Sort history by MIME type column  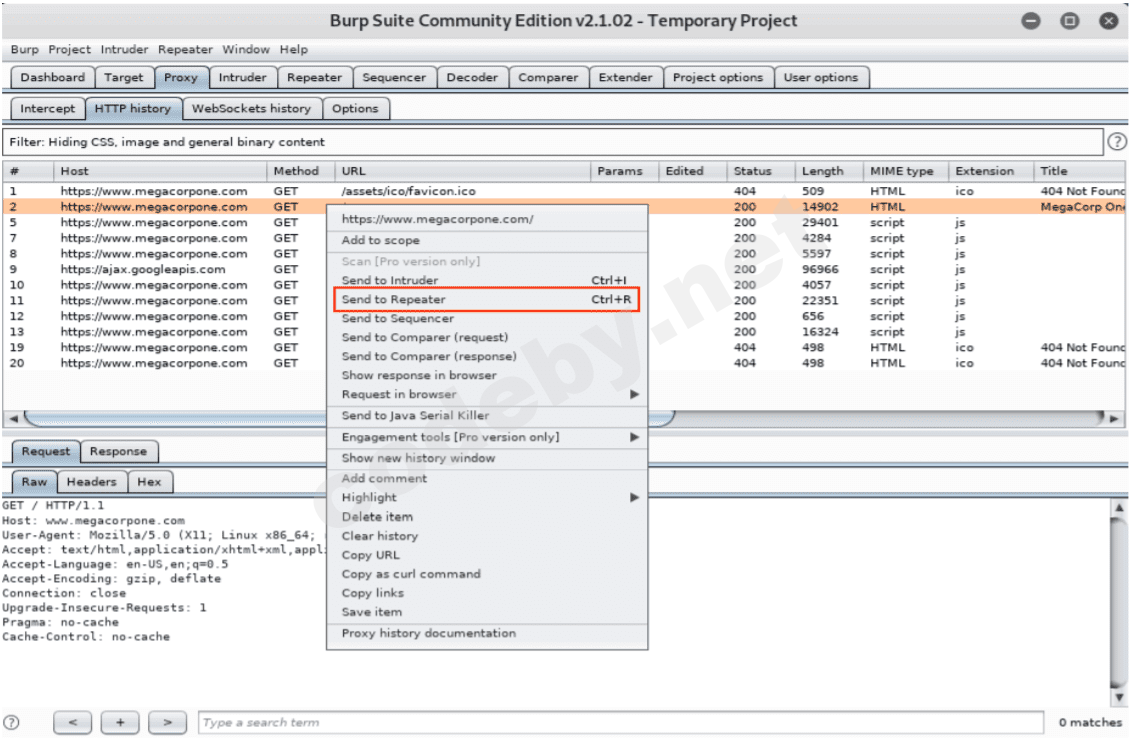coord(905,171)
